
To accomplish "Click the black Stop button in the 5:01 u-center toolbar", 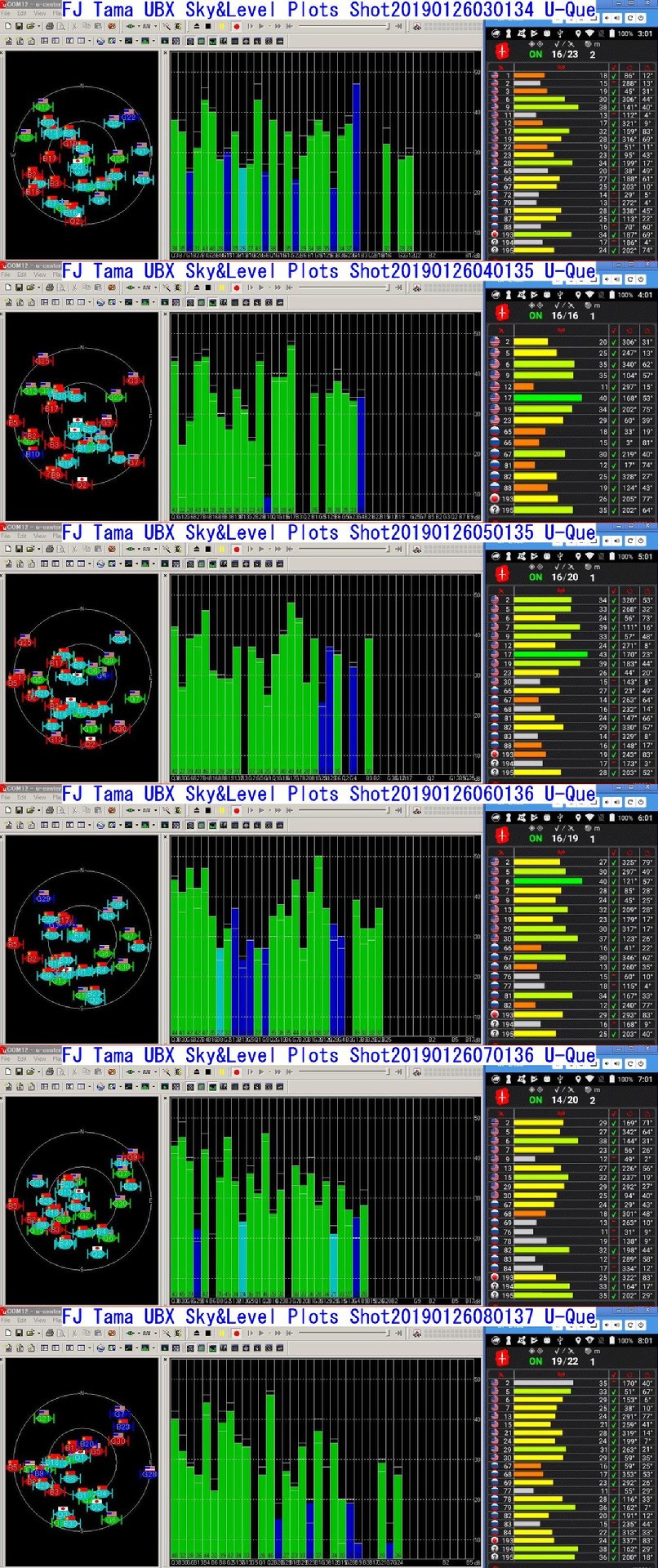I will coord(209,549).
